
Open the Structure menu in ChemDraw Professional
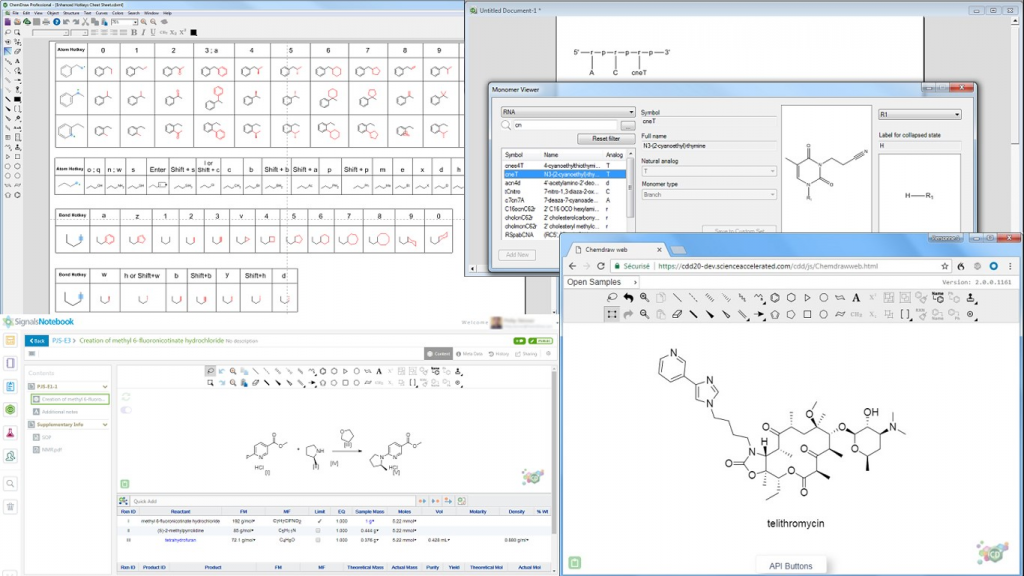coord(71,12)
